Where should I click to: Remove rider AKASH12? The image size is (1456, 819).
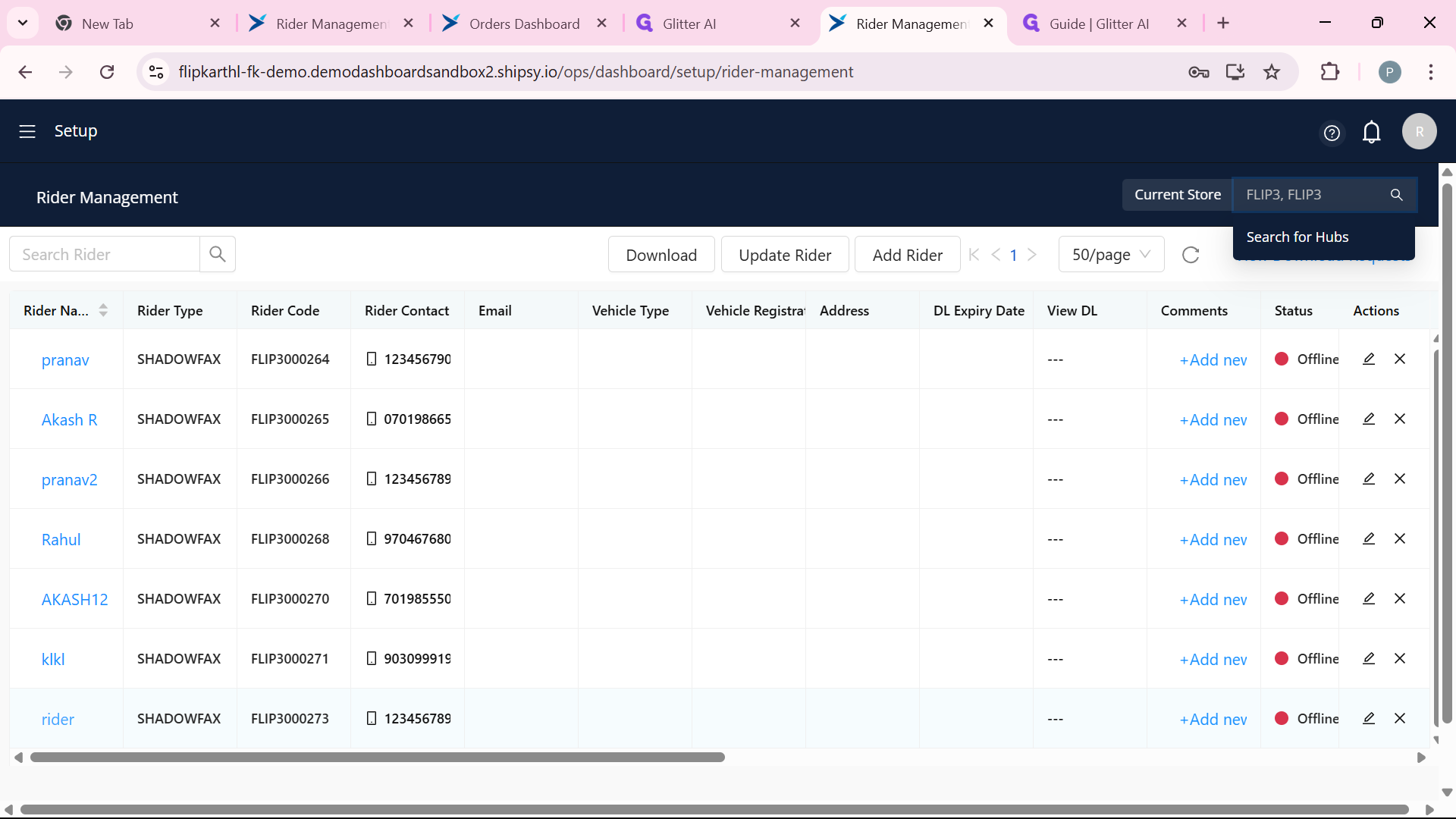pos(1400,598)
